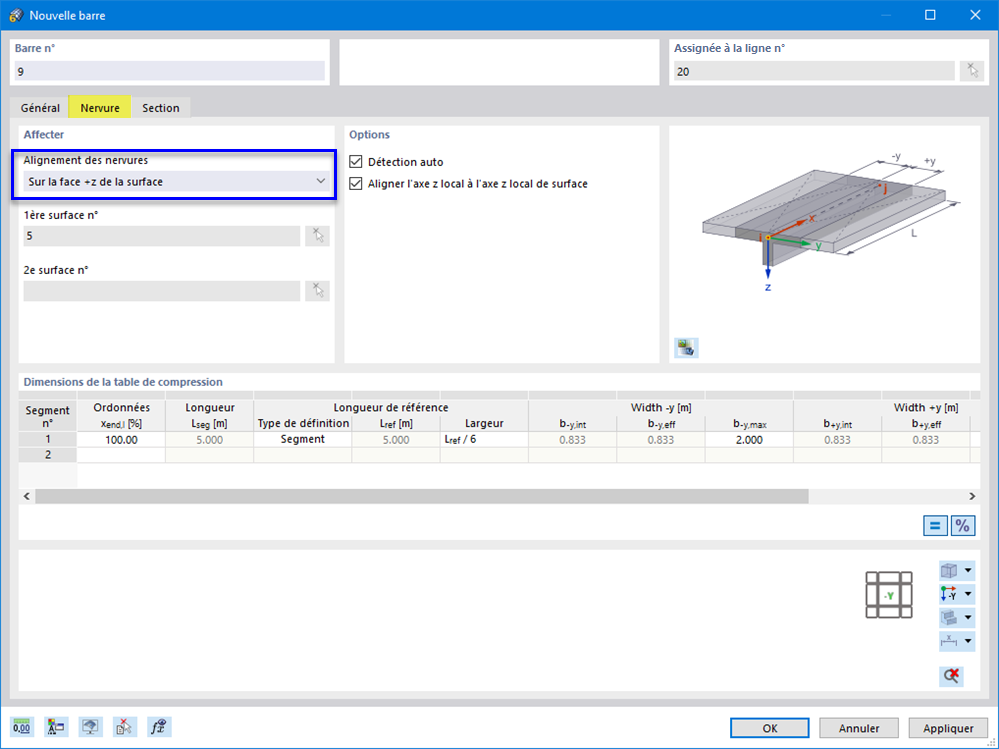
Task: Click the Nouvelle barre title bar app icon
Action: (16, 15)
